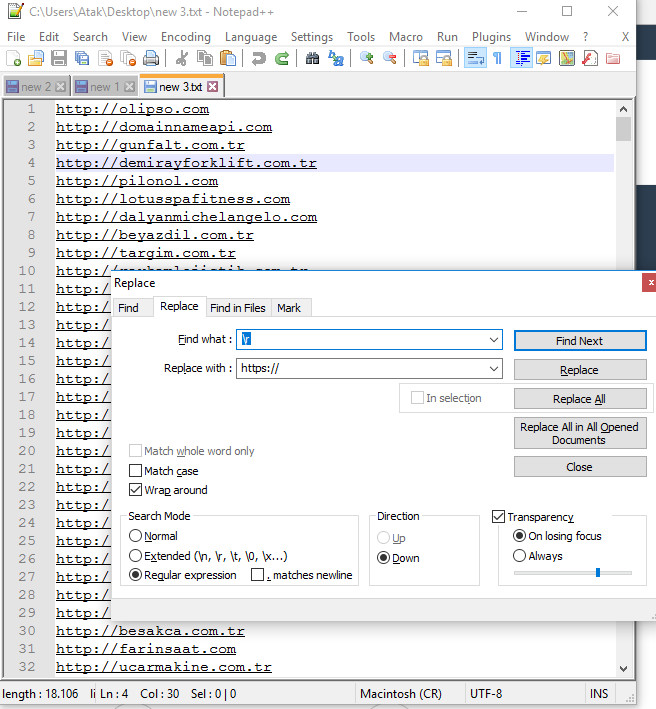
Task: Zoom out toolbar icon
Action: pyautogui.click(x=390, y=58)
